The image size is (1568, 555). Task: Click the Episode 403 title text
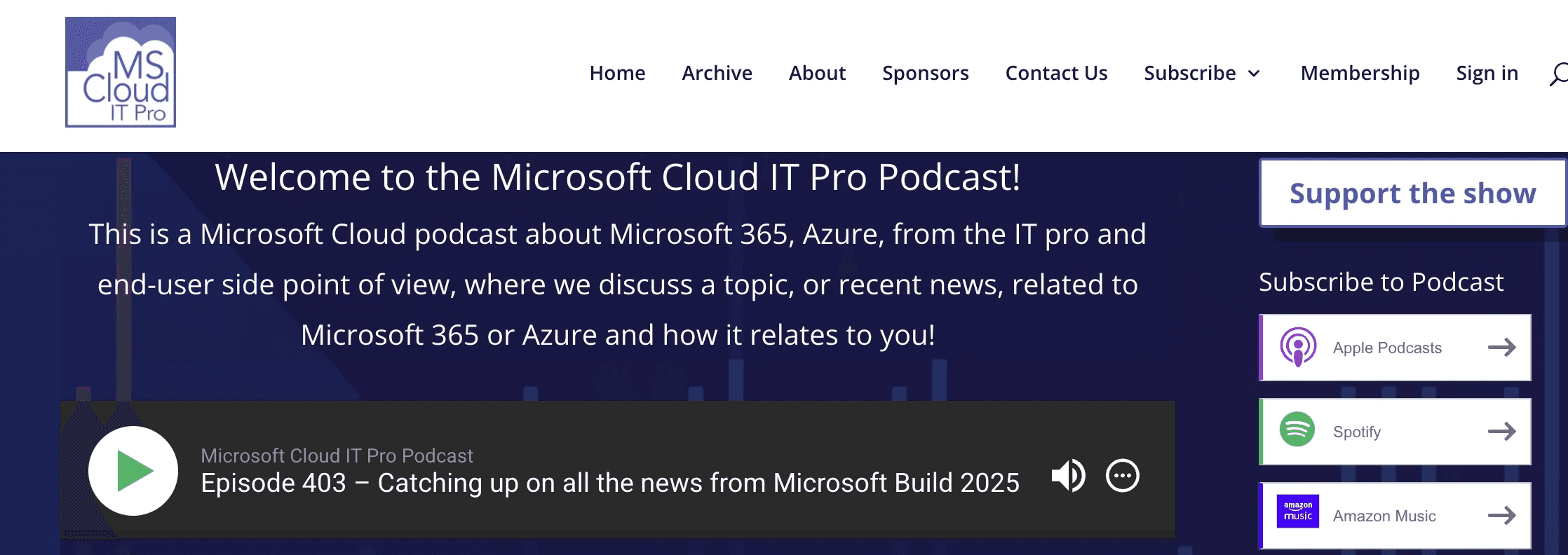coord(610,483)
